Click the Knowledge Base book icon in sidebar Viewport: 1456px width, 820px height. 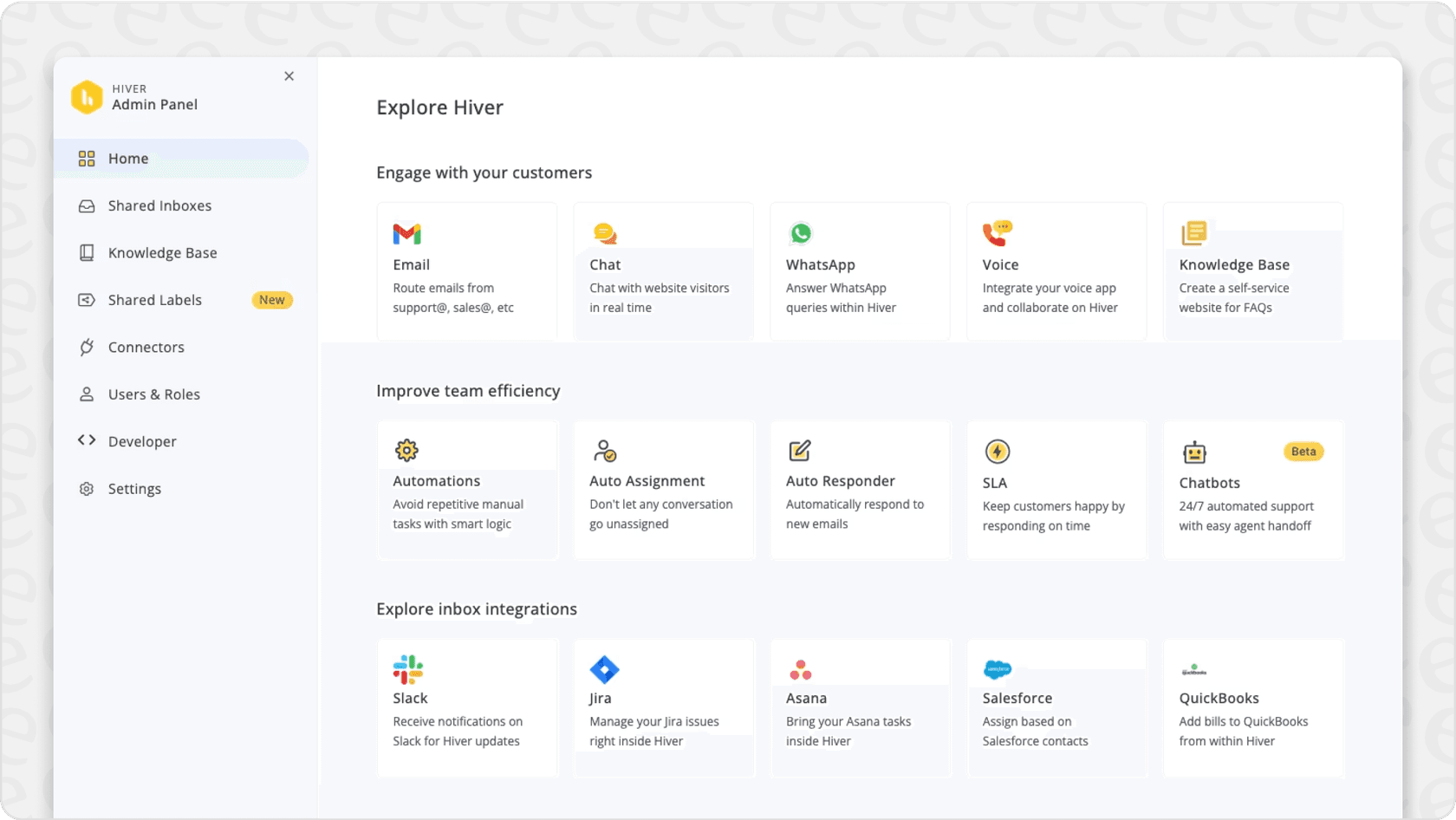point(87,253)
